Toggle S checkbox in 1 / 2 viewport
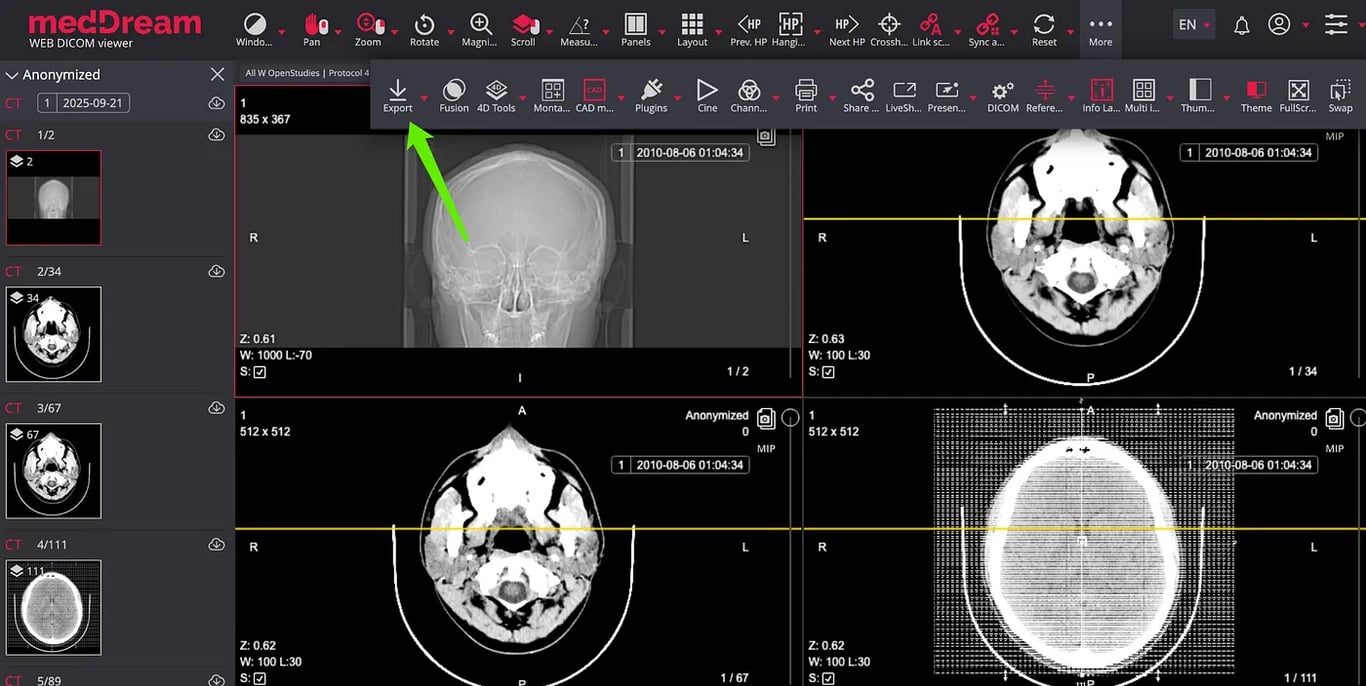This screenshot has height=686, width=1366. click(x=260, y=372)
